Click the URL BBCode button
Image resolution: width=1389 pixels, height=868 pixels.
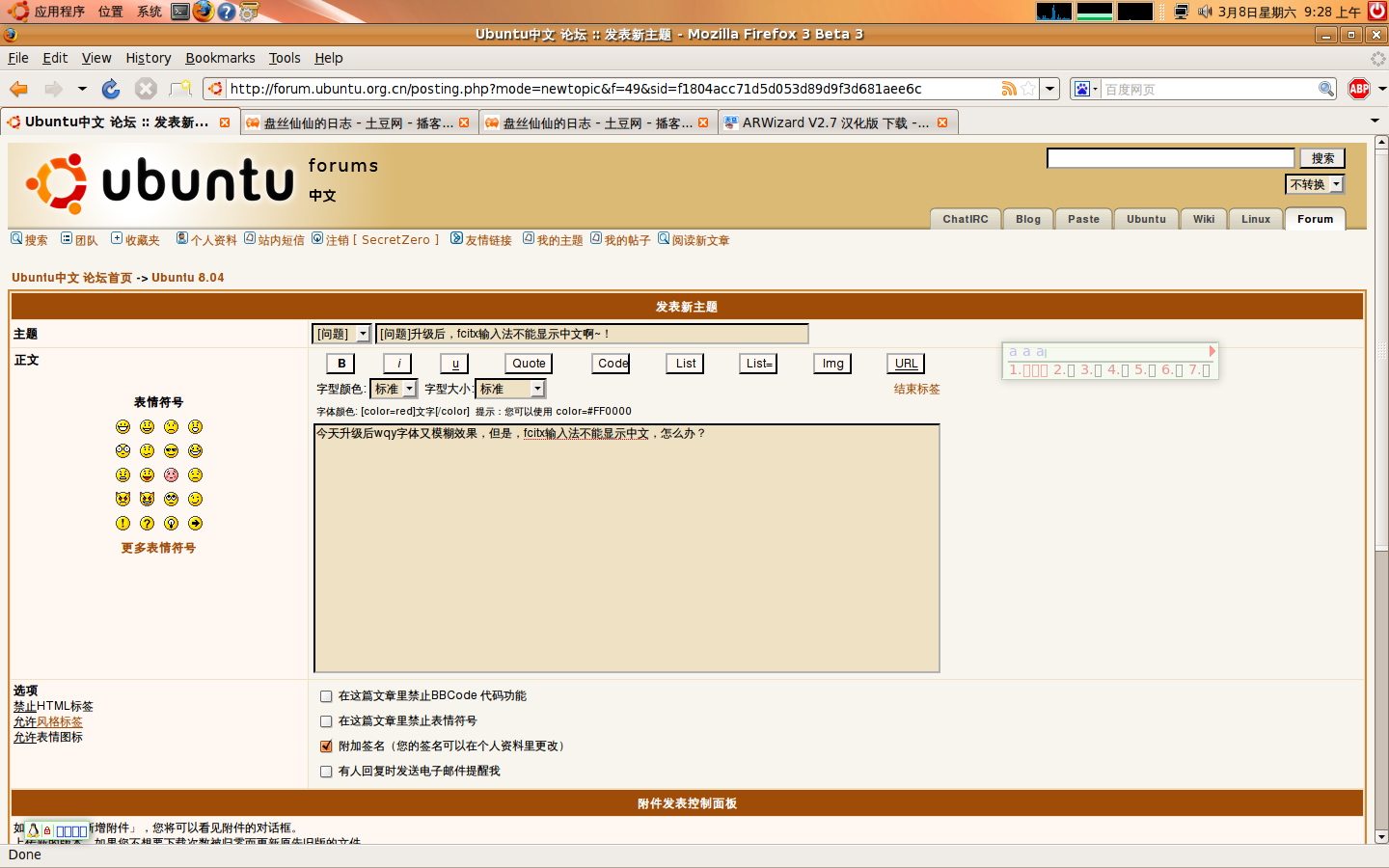[906, 364]
